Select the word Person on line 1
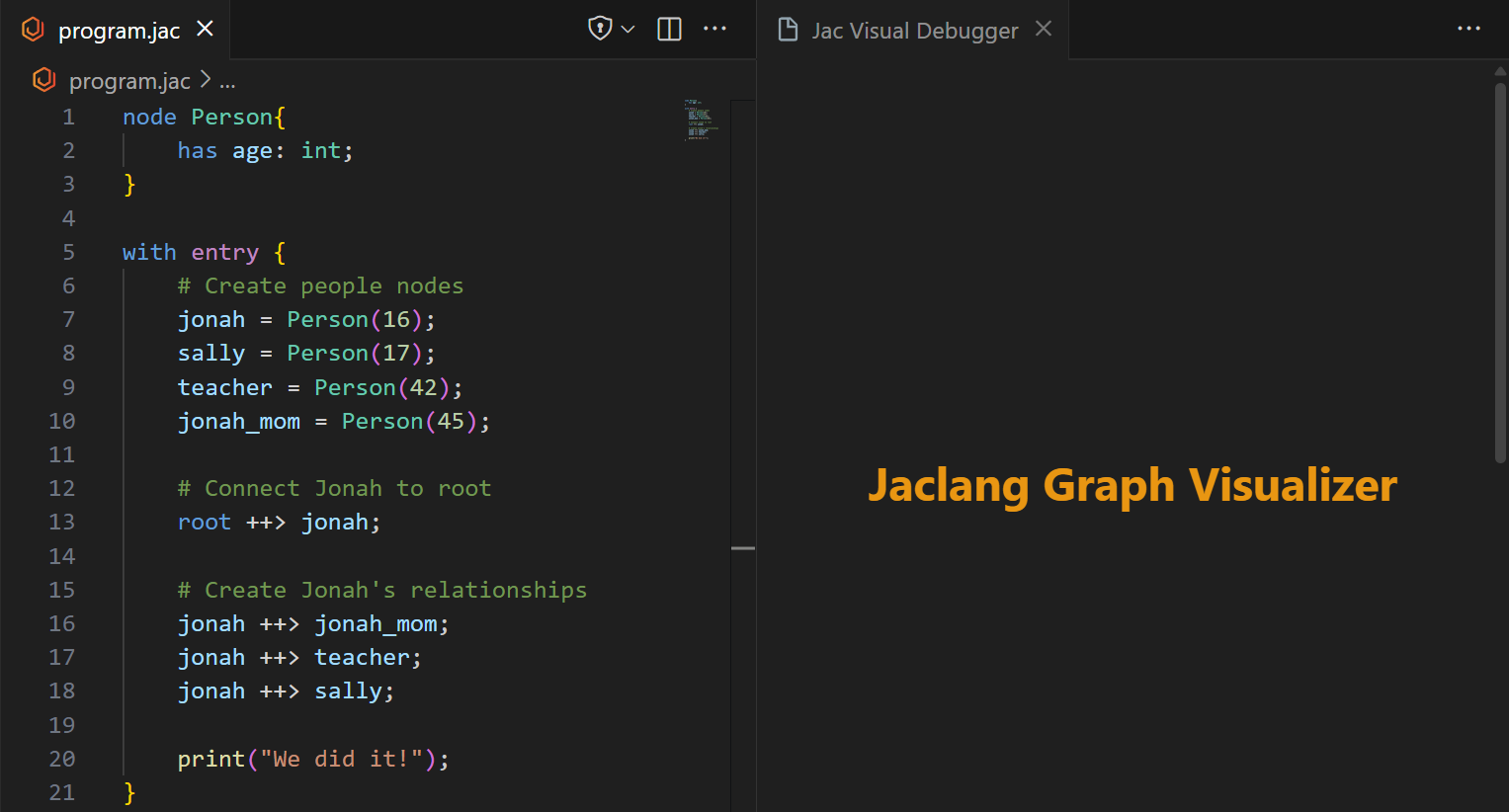Screen dimensions: 1509x812 pyautogui.click(x=230, y=116)
